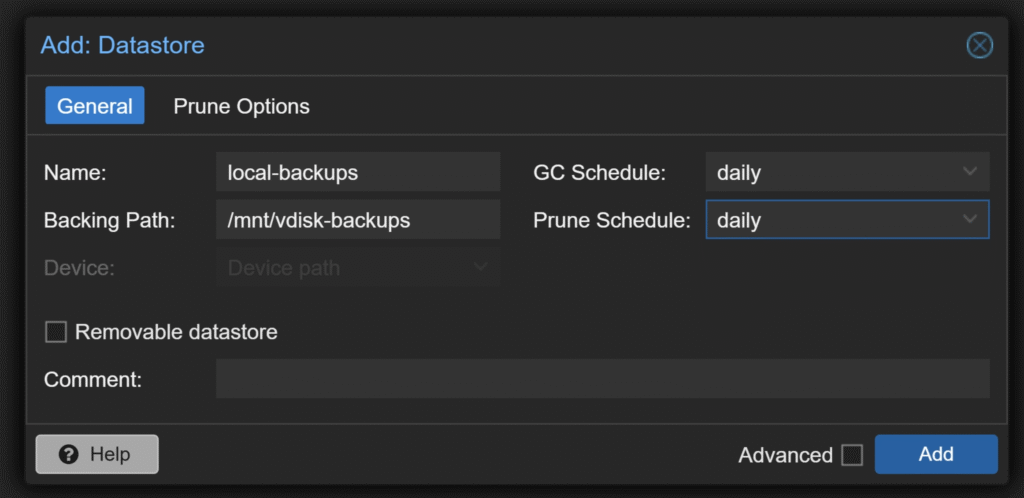The height and width of the screenshot is (498, 1024).
Task: Click the Removable datastore label text
Action: click(x=176, y=332)
